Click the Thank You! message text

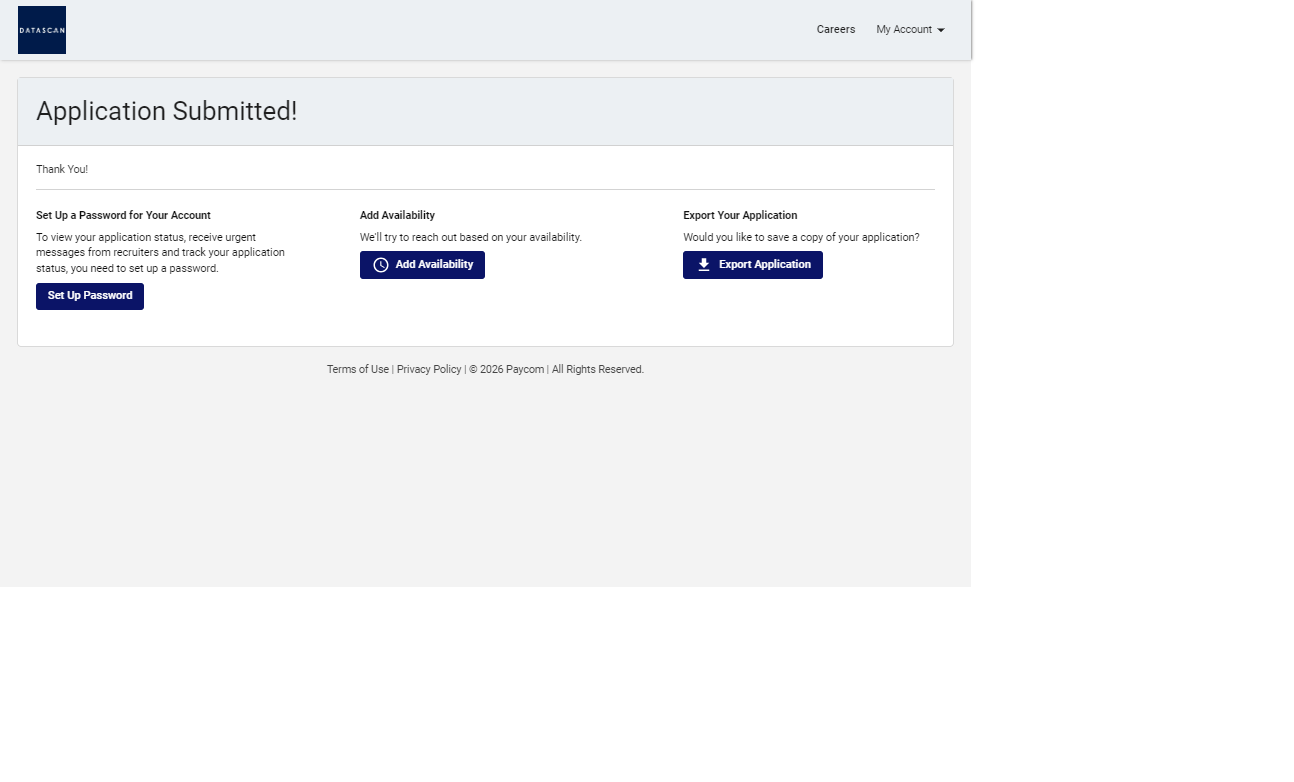(x=62, y=170)
